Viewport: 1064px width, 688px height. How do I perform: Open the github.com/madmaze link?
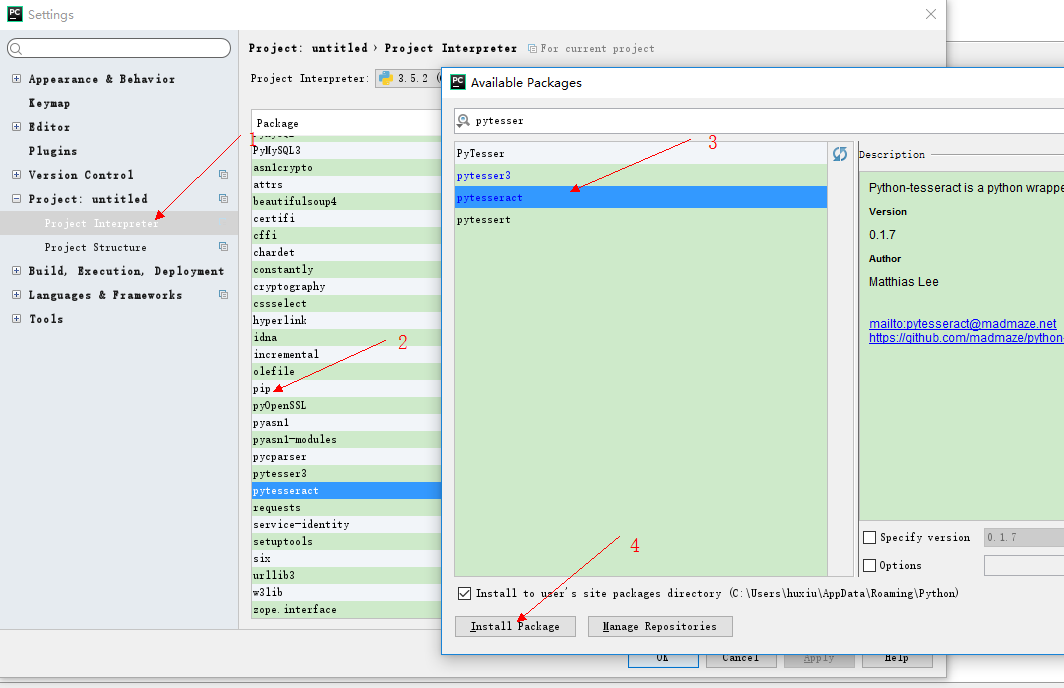[x=966, y=338]
